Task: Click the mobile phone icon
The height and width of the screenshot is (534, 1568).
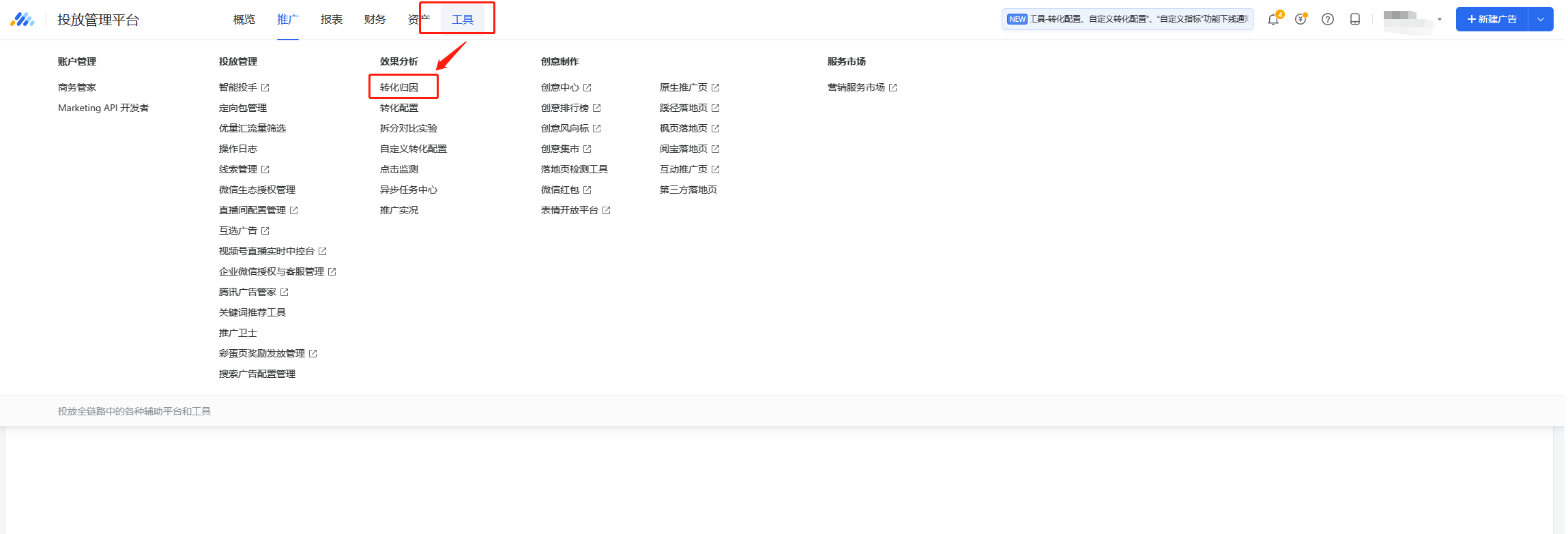Action: coord(1355,20)
